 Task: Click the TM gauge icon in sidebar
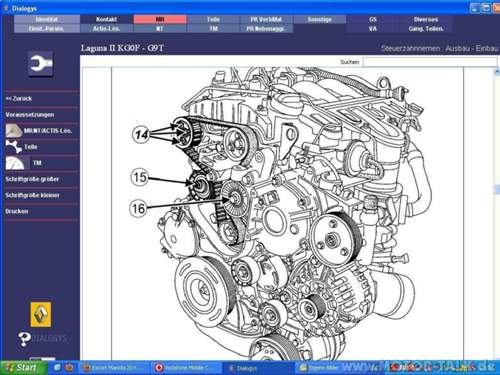pyautogui.click(x=15, y=163)
